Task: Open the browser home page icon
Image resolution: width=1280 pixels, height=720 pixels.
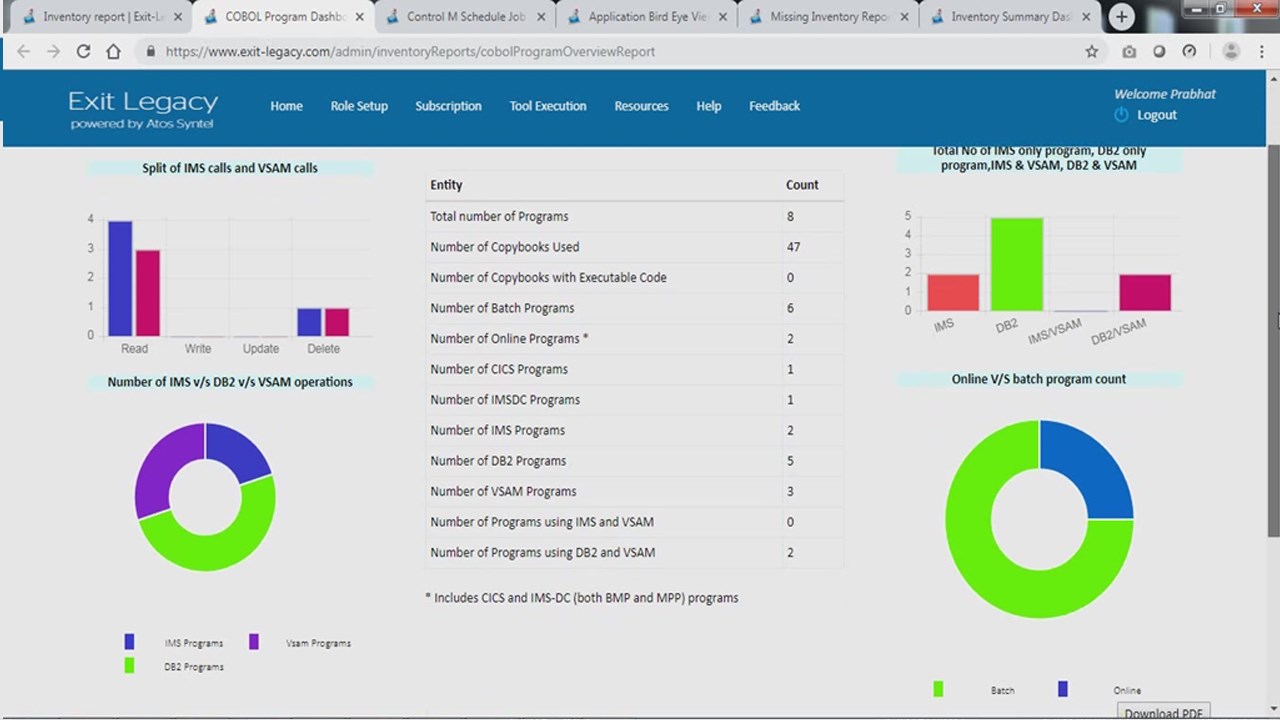Action: tap(113, 51)
